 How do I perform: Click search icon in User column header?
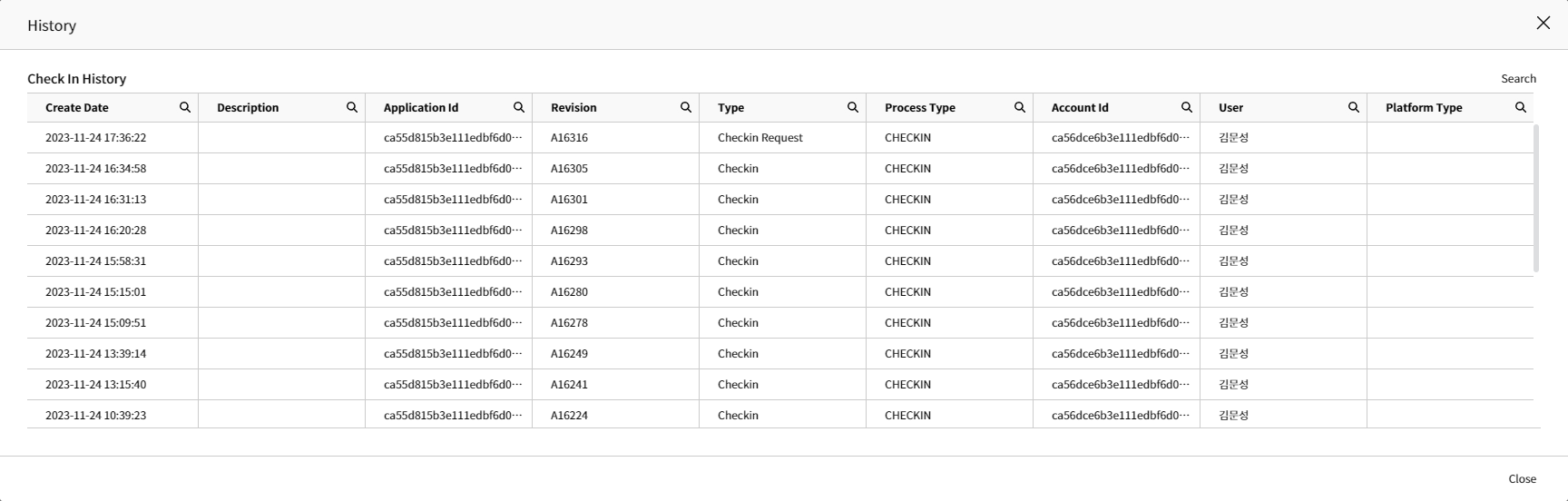(x=1354, y=107)
